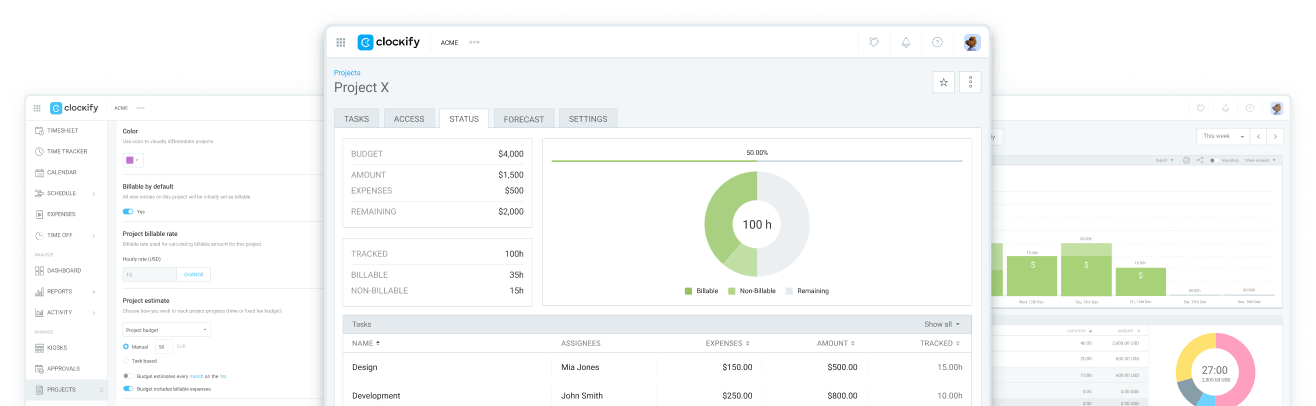Open three-dot workspace menu in left window
Image resolution: width=1316 pixels, height=406 pixels.
pos(141,108)
